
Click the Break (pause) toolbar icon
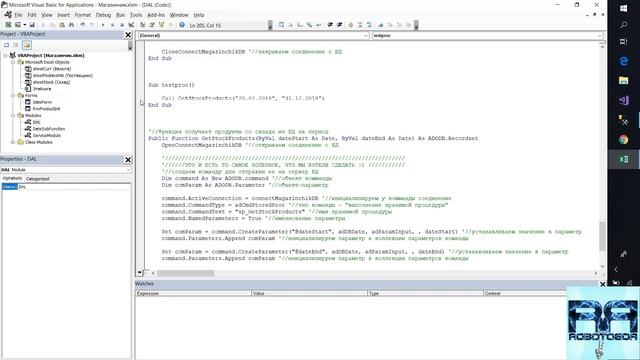tap(112, 25)
